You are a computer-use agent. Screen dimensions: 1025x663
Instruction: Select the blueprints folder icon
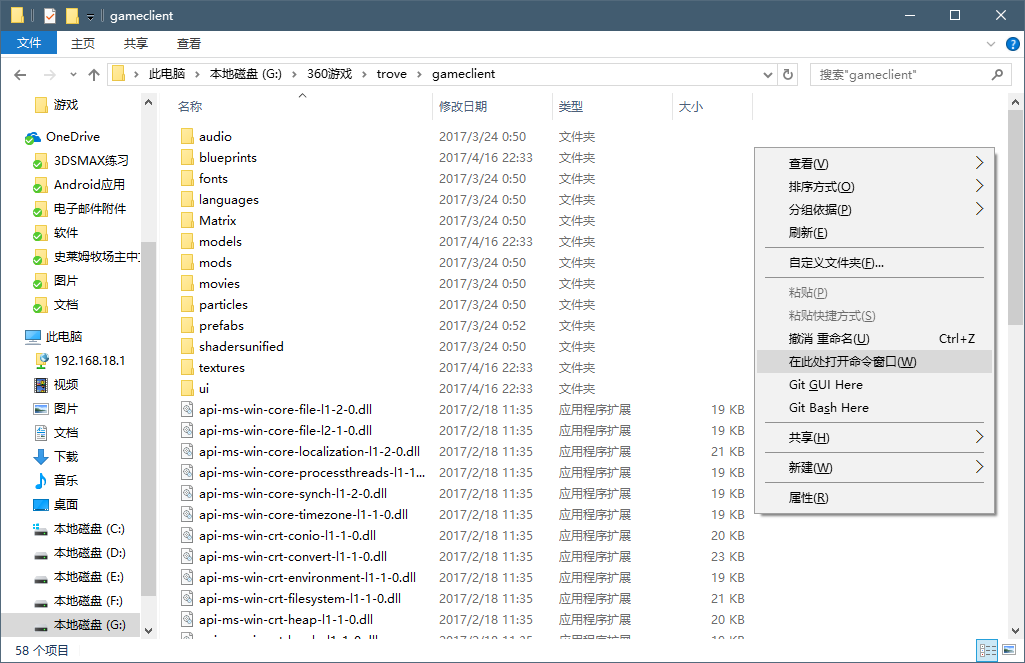pos(188,157)
